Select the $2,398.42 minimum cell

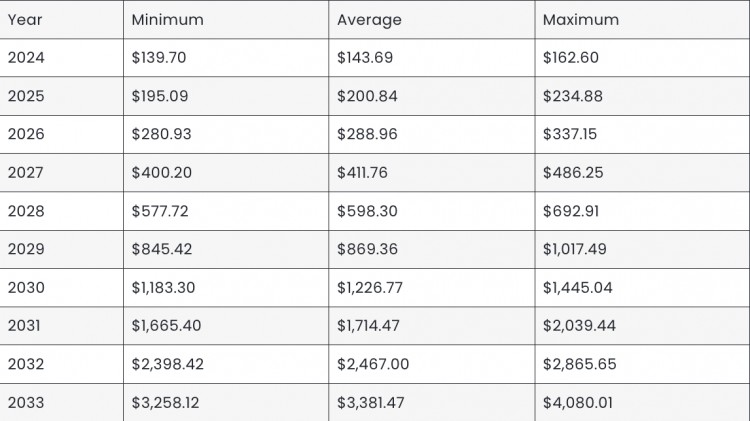coord(226,364)
